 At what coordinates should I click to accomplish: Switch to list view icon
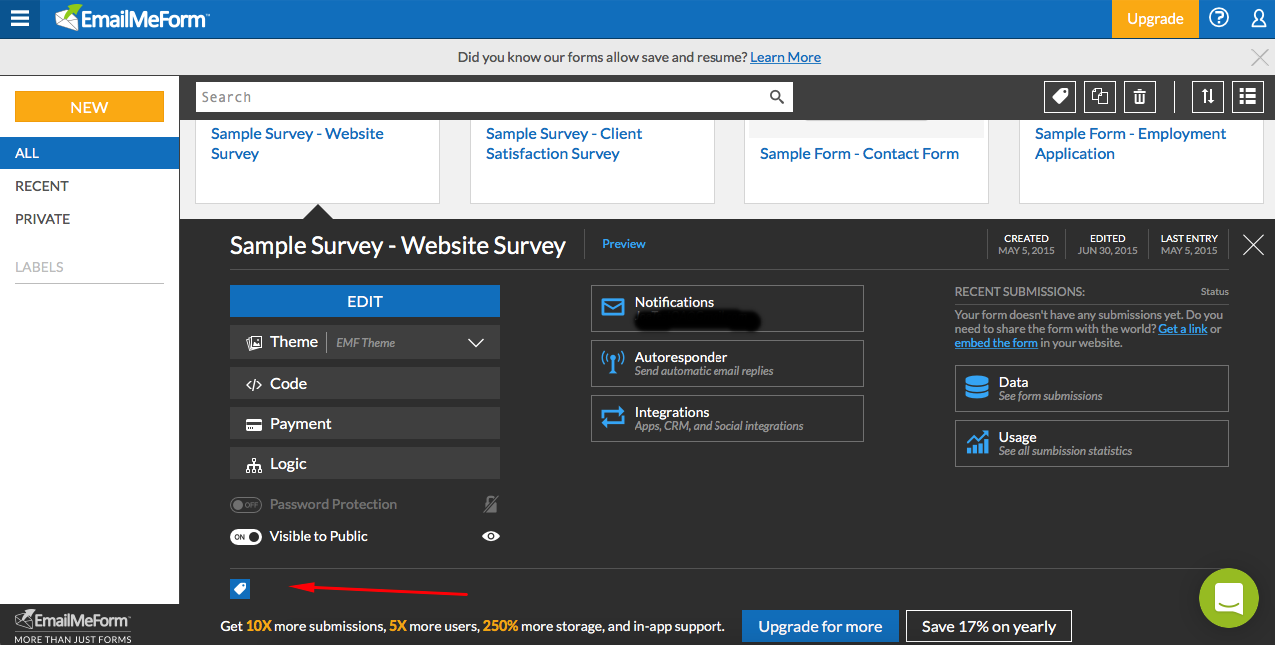pos(1247,96)
